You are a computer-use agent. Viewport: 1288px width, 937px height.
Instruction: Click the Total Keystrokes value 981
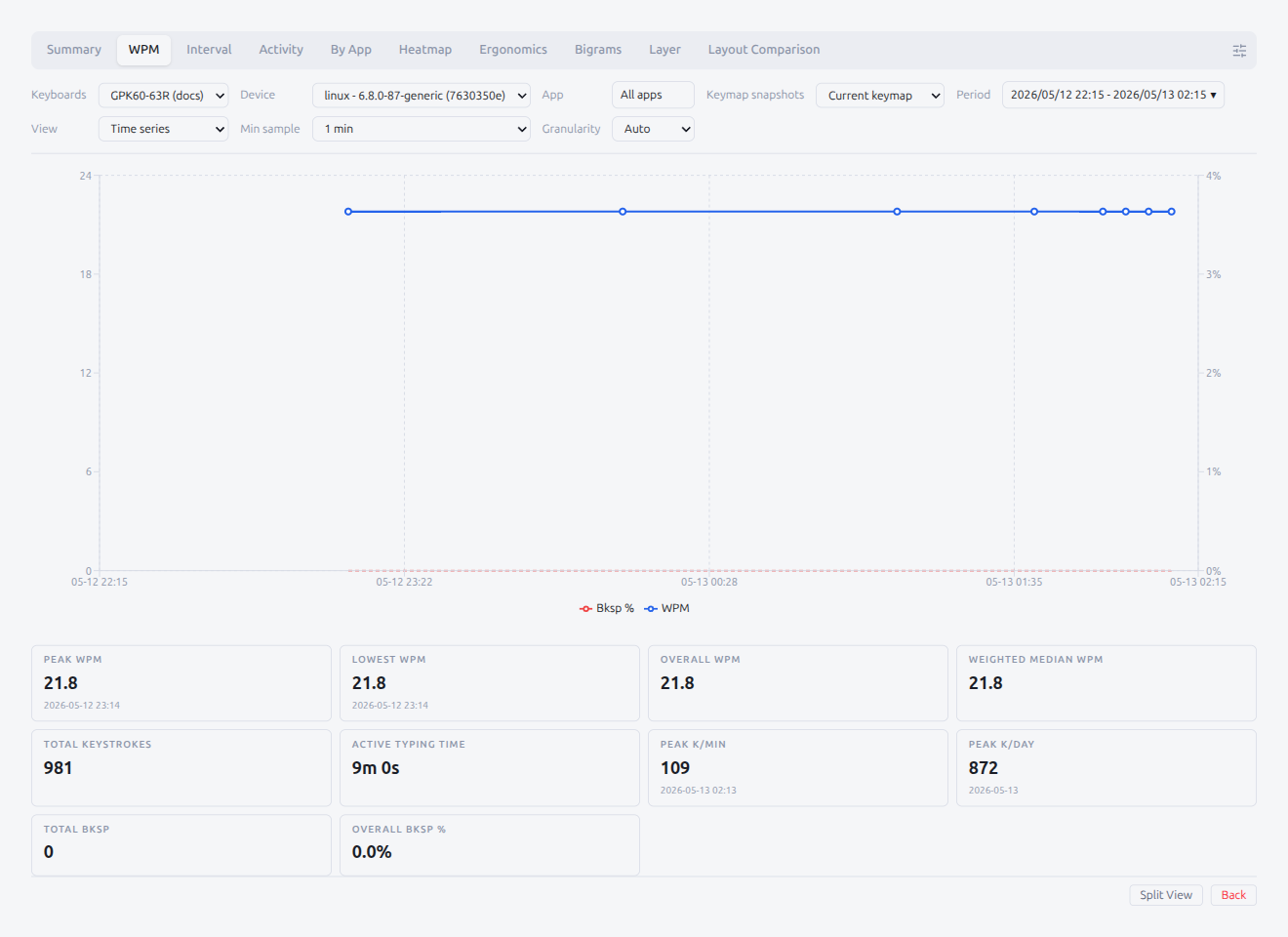click(x=59, y=768)
